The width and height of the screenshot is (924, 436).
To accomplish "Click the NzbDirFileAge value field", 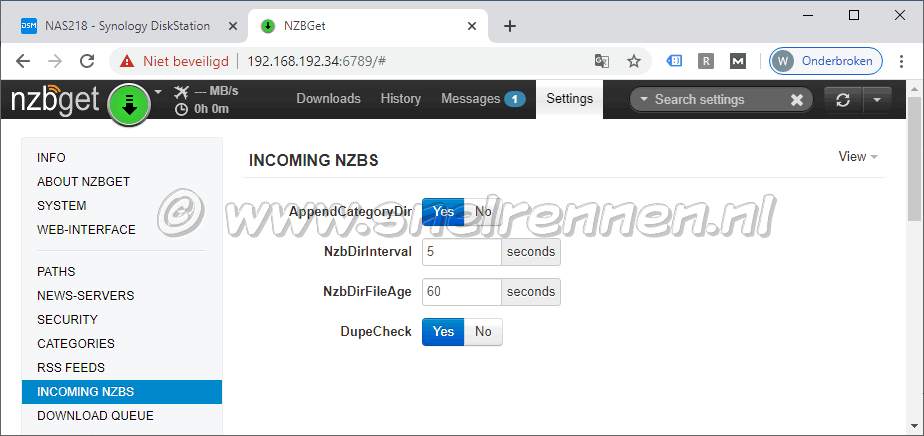I will tap(461, 292).
